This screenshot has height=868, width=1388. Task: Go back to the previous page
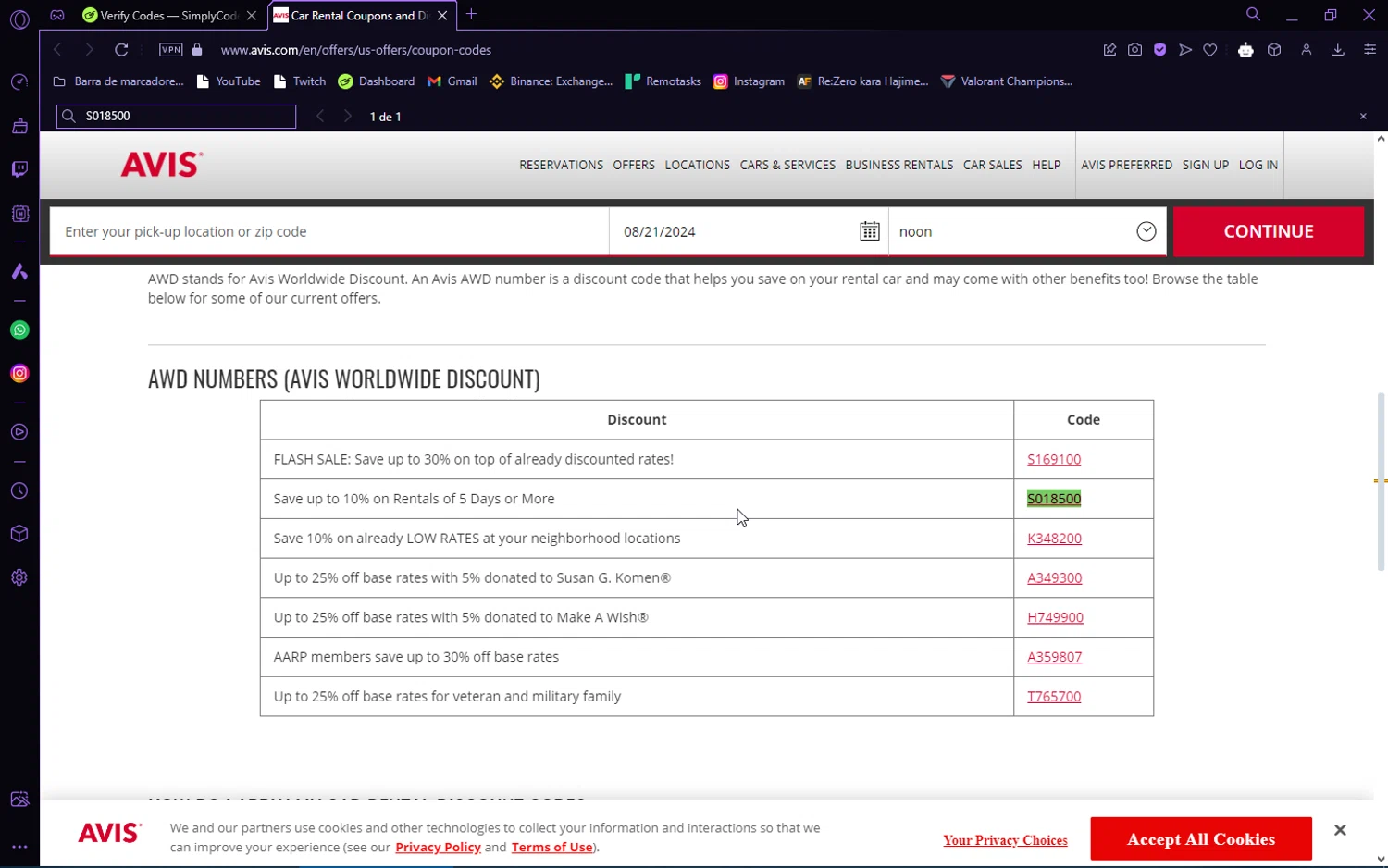[57, 50]
